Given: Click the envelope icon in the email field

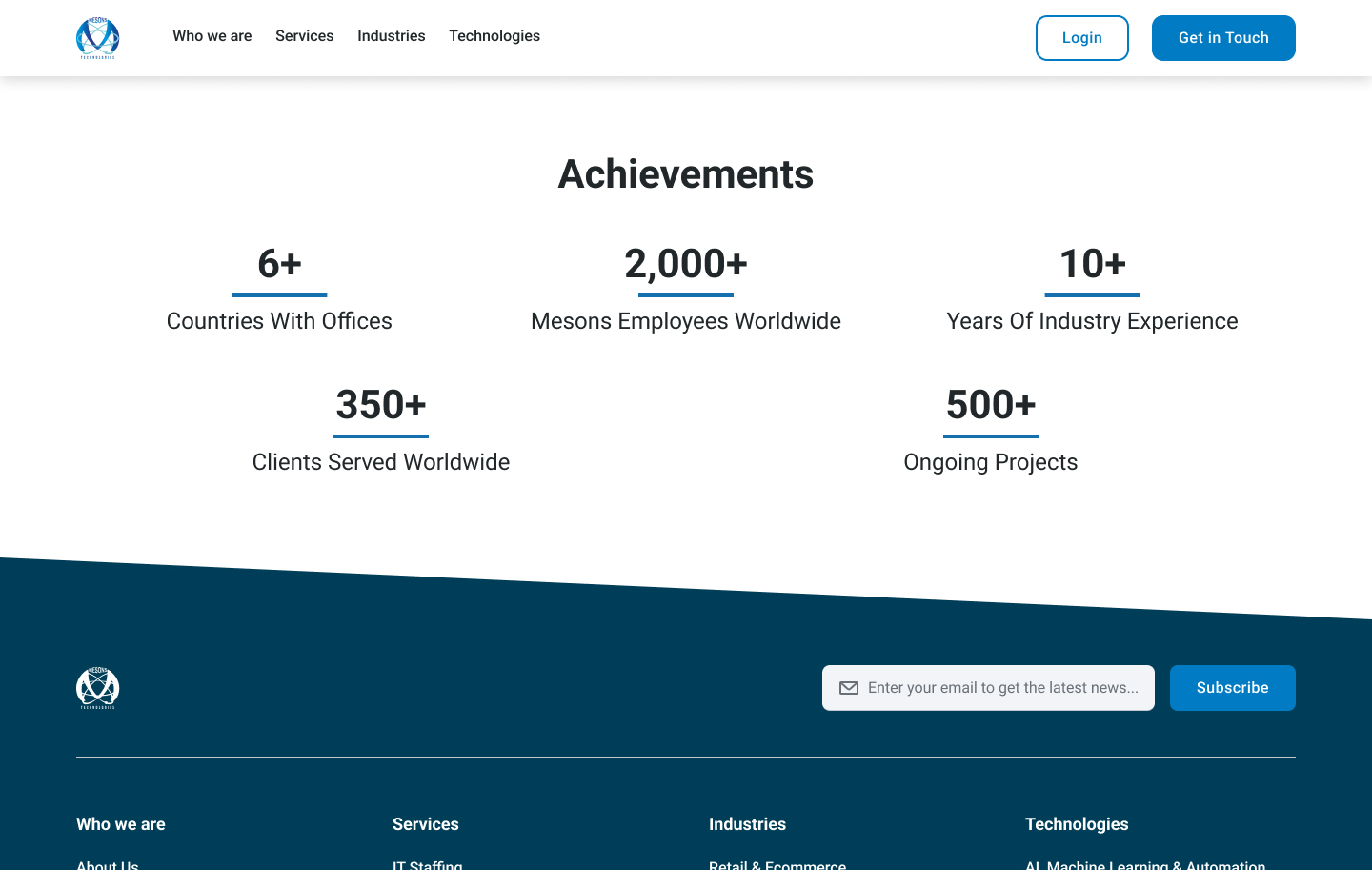Looking at the screenshot, I should coord(849,688).
